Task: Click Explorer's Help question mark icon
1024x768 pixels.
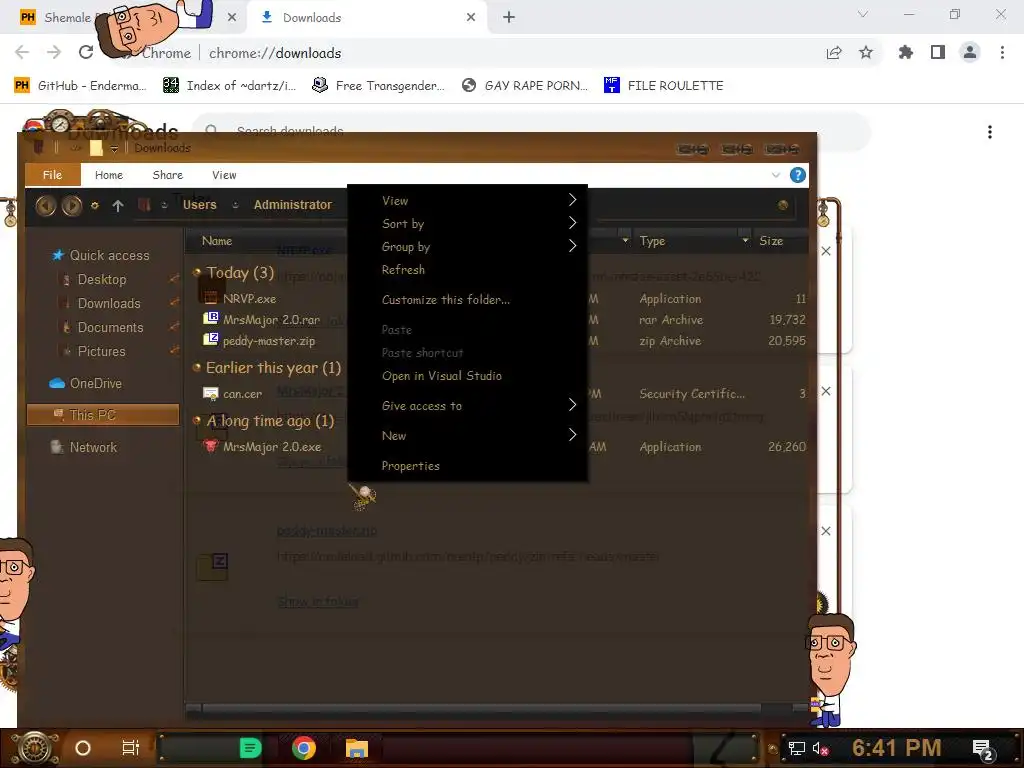Action: tap(797, 175)
